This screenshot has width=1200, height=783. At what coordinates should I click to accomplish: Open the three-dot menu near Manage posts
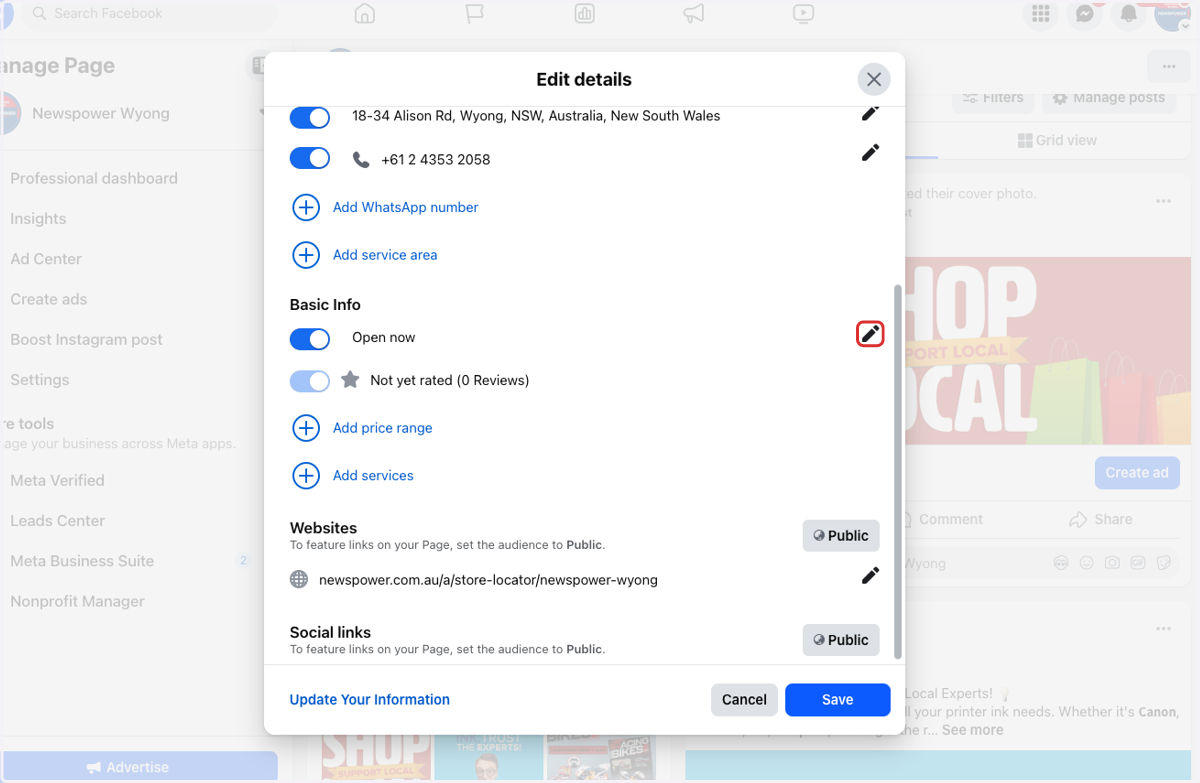1168,67
